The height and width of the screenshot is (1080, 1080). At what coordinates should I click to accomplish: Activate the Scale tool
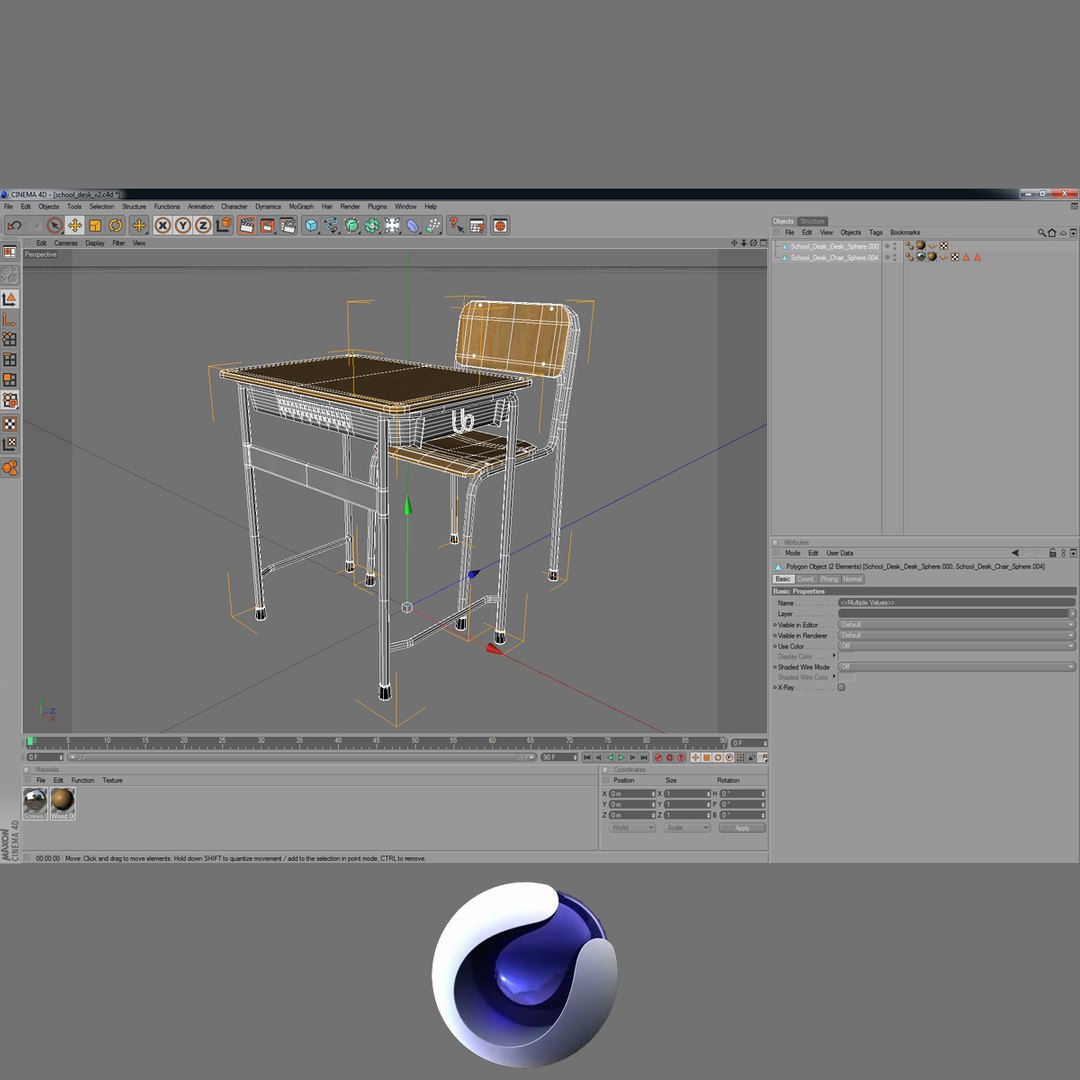coord(95,225)
